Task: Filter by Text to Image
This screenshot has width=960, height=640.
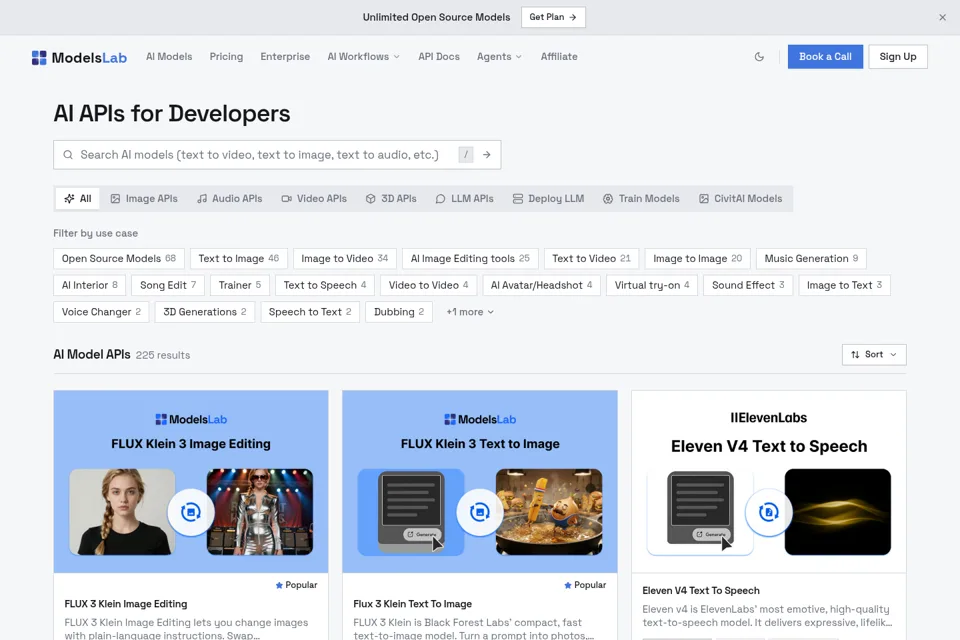Action: point(239,259)
